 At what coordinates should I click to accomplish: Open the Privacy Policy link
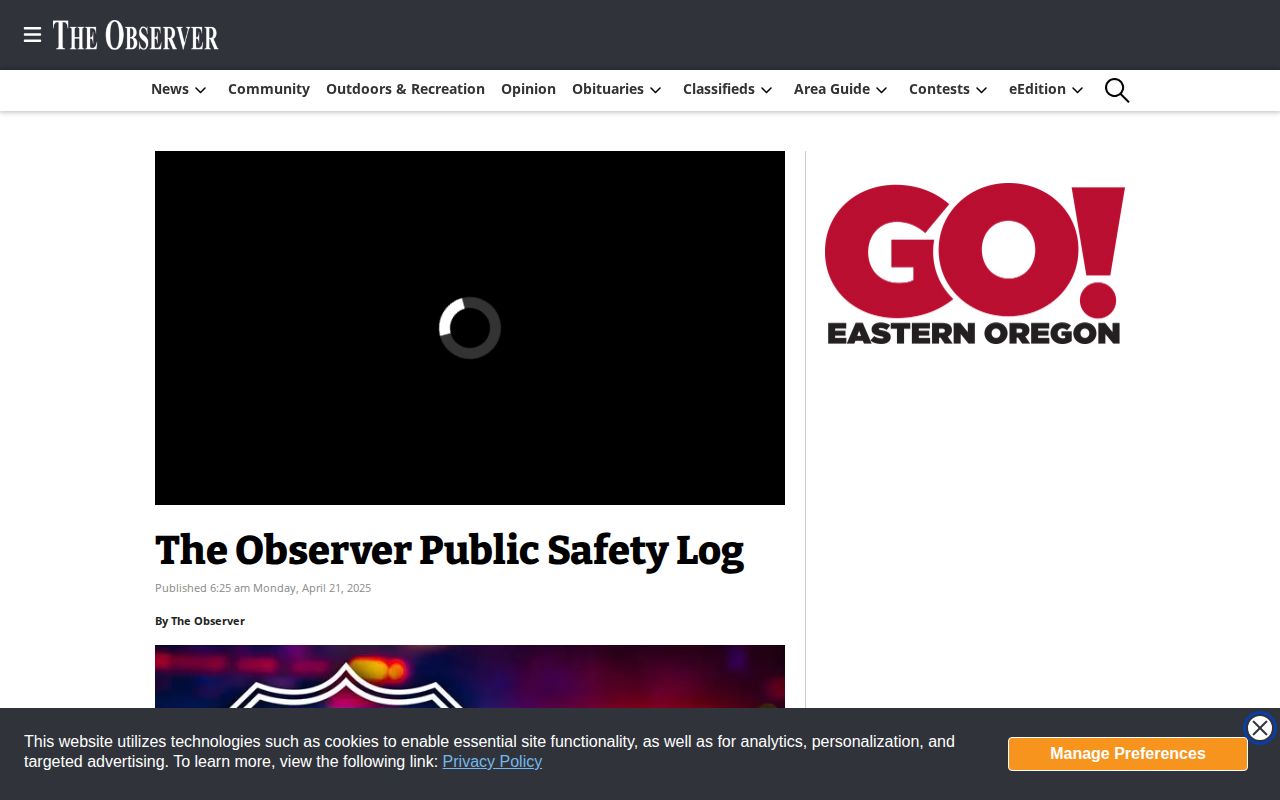click(492, 762)
